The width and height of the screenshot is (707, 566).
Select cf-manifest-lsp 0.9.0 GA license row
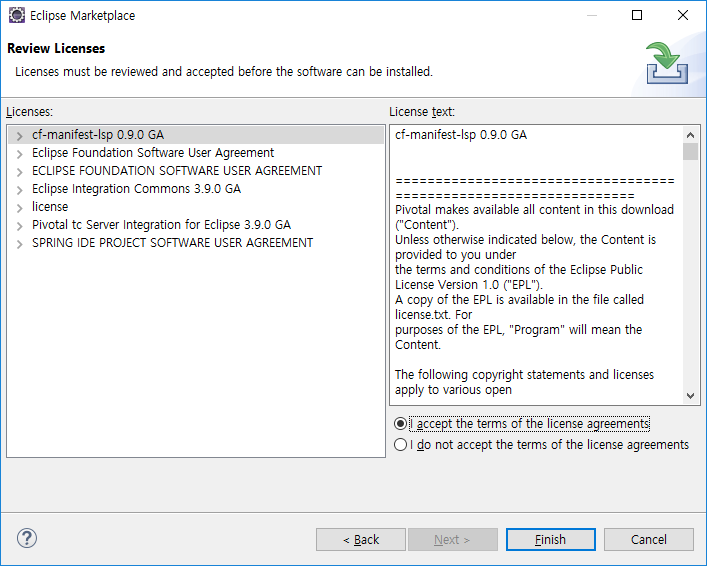click(x=196, y=135)
